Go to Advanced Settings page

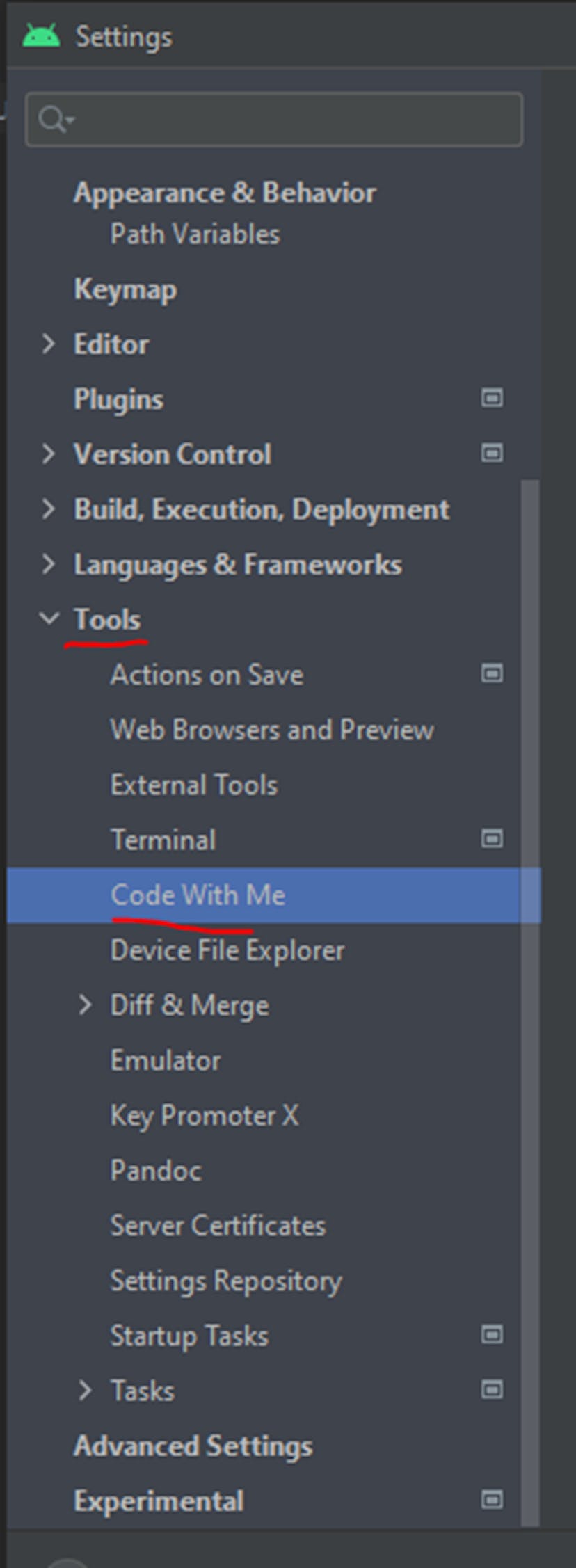click(193, 1446)
